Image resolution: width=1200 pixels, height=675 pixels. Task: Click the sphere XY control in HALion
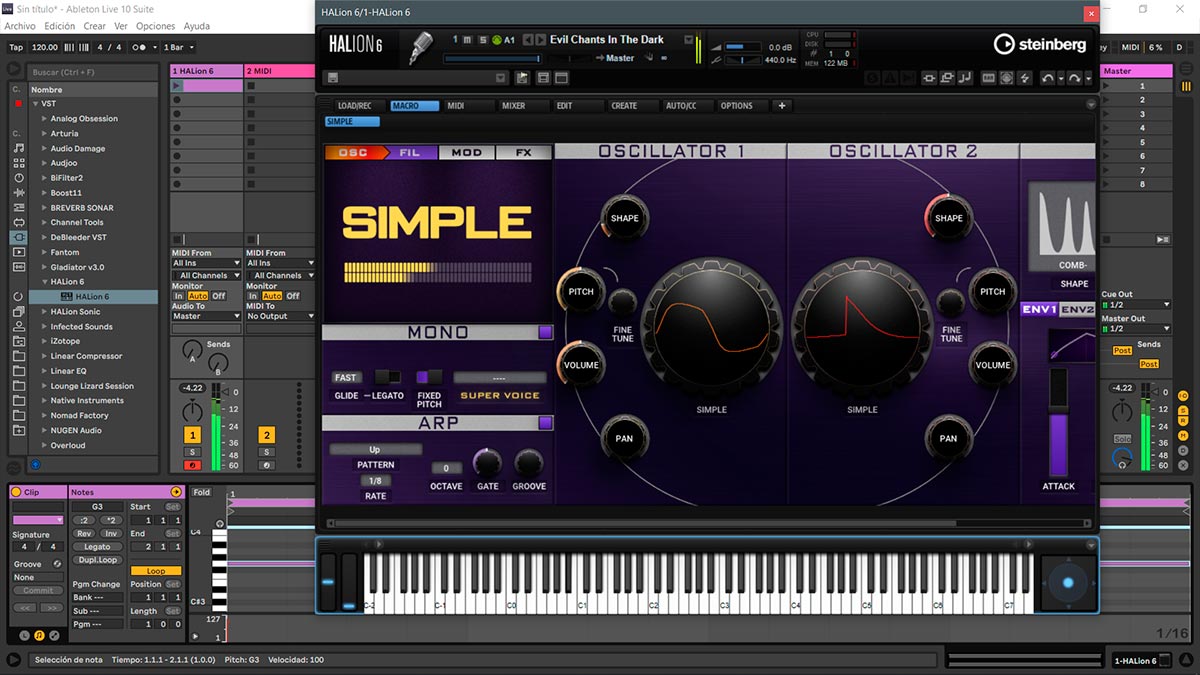coord(1068,582)
